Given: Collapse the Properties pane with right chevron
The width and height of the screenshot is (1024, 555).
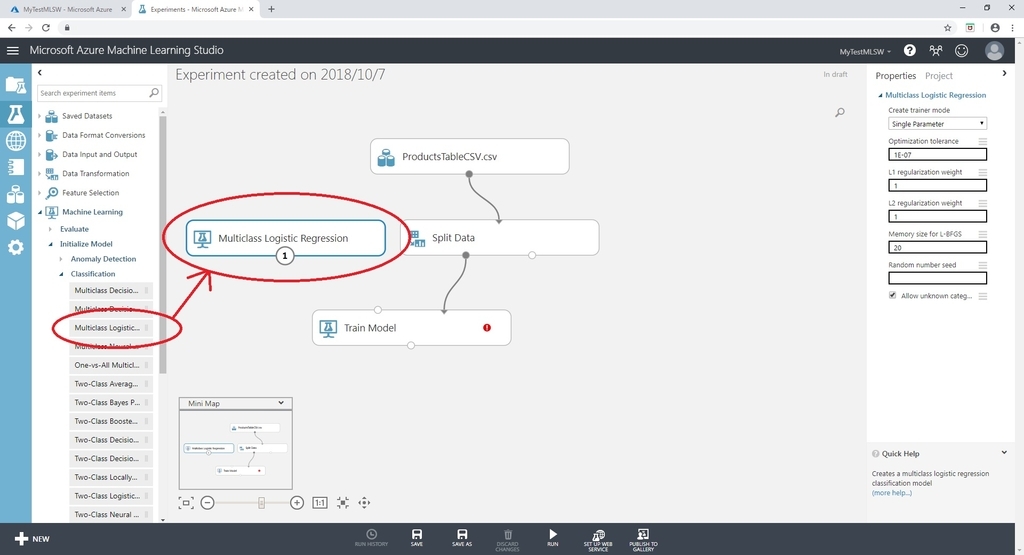Looking at the screenshot, I should pyautogui.click(x=1004, y=74).
